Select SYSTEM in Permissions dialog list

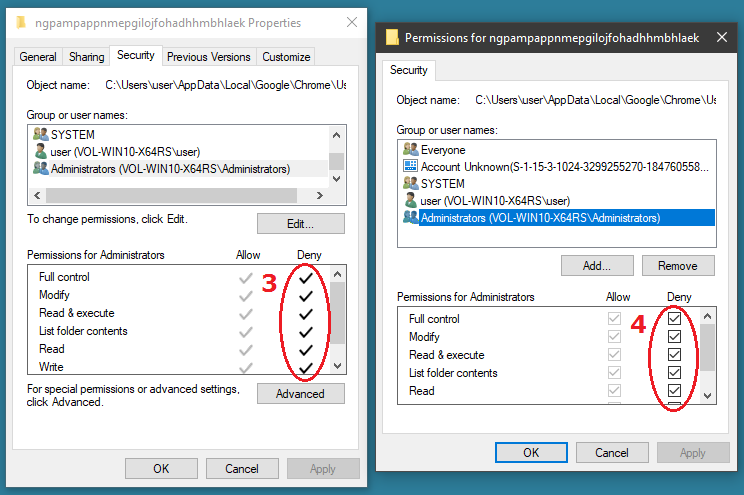point(443,183)
